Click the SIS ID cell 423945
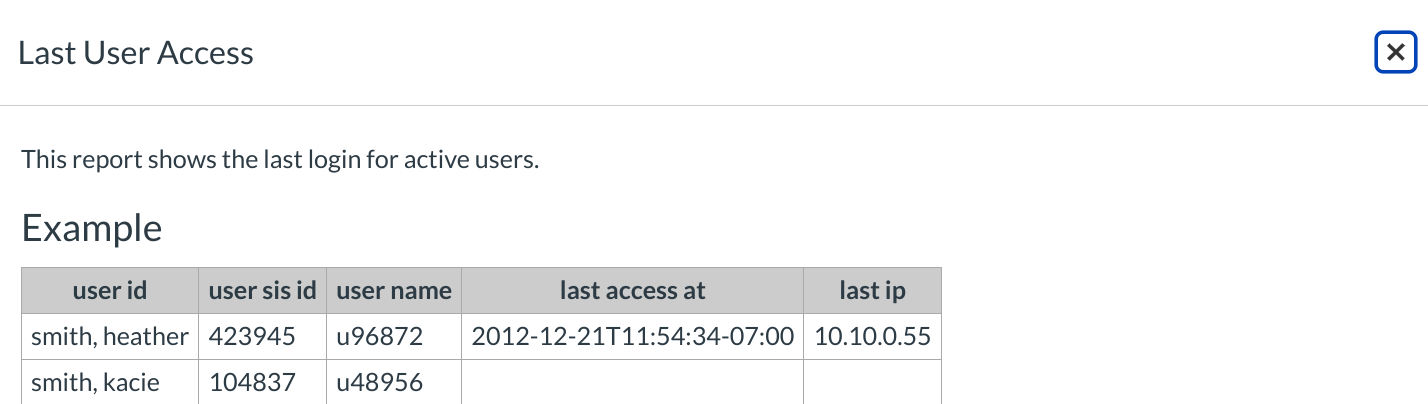 pos(252,337)
